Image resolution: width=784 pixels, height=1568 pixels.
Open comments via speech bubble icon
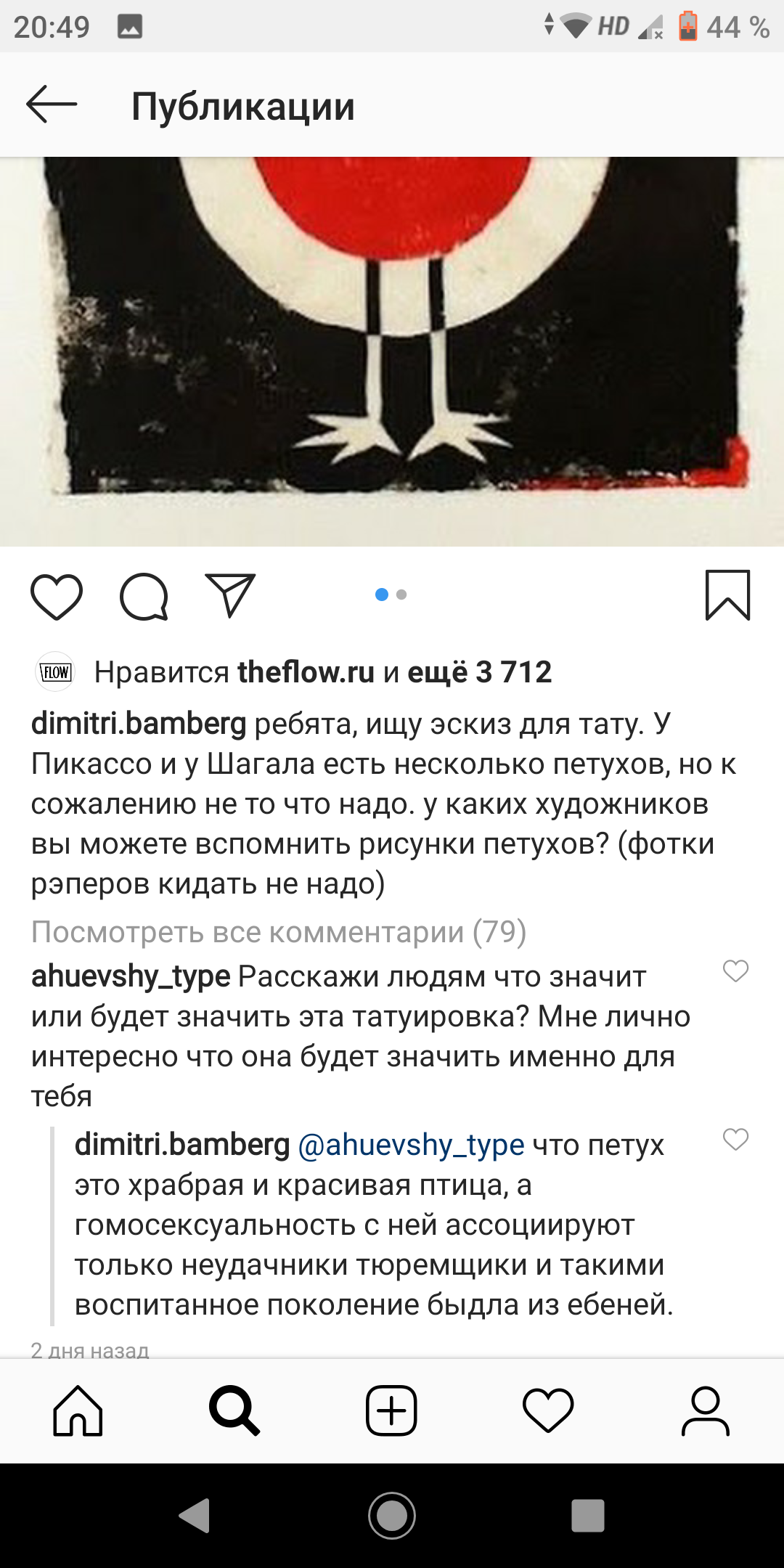144,597
